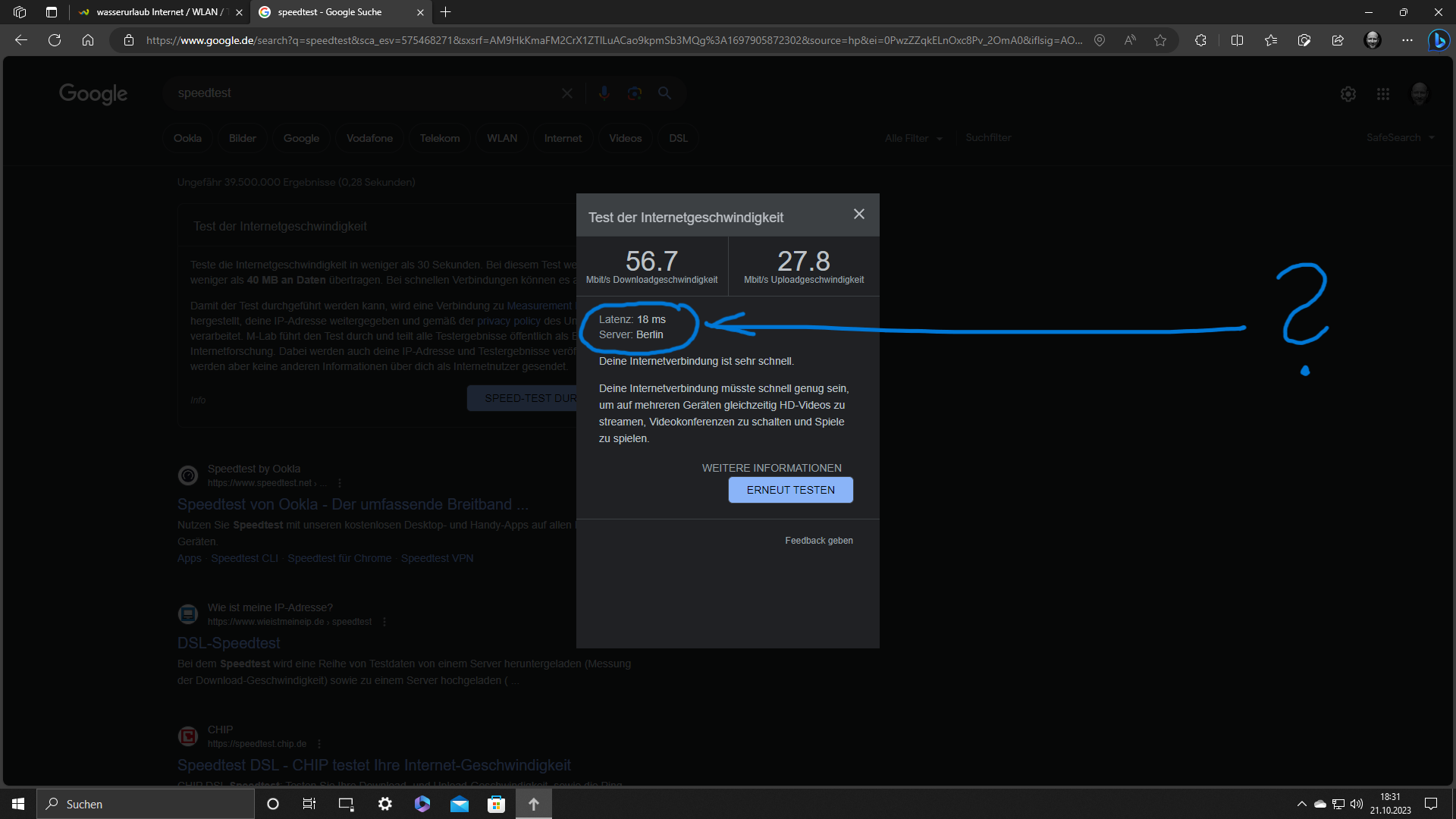Viewport: 1456px width, 819px height.
Task: Open Weitere Informationen link
Action: (x=771, y=468)
